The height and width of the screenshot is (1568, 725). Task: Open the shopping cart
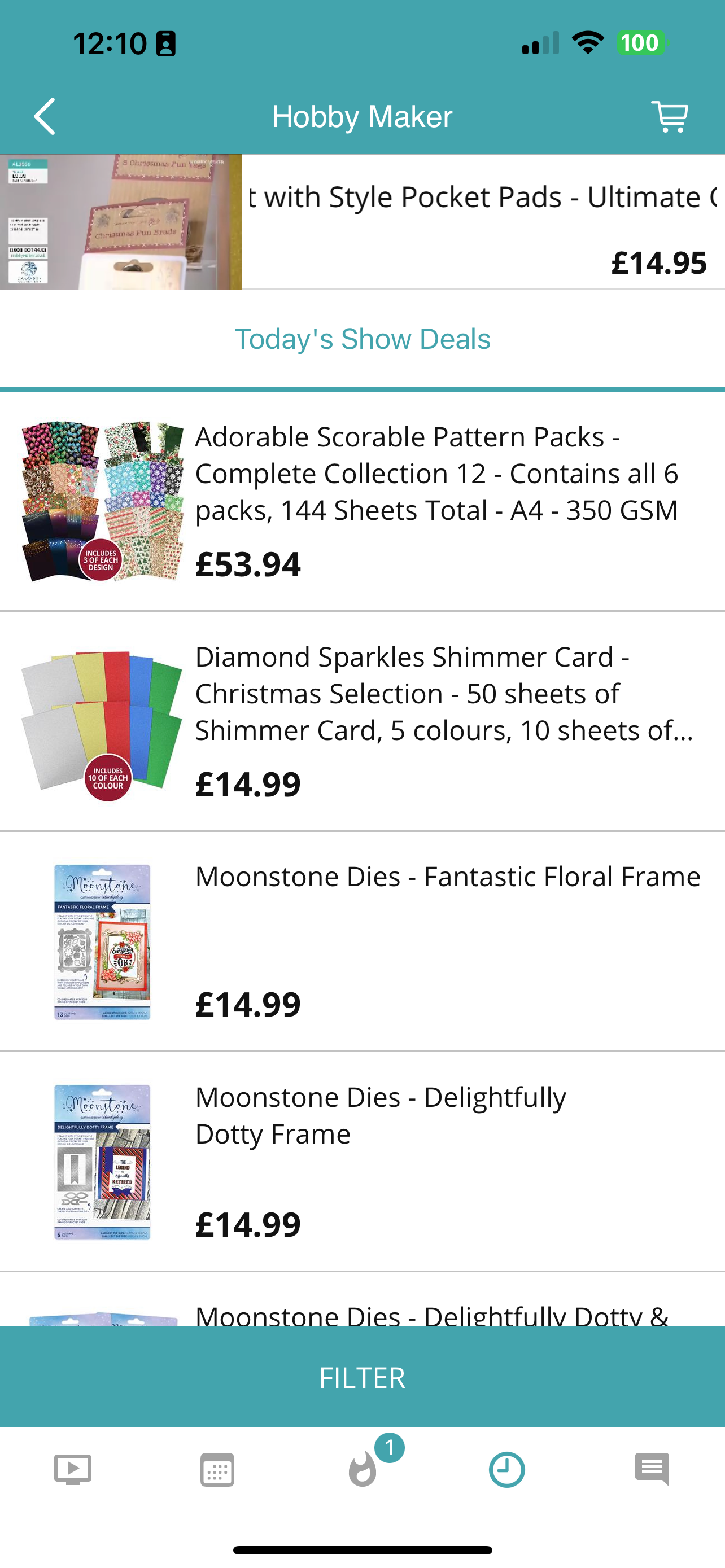(x=670, y=116)
